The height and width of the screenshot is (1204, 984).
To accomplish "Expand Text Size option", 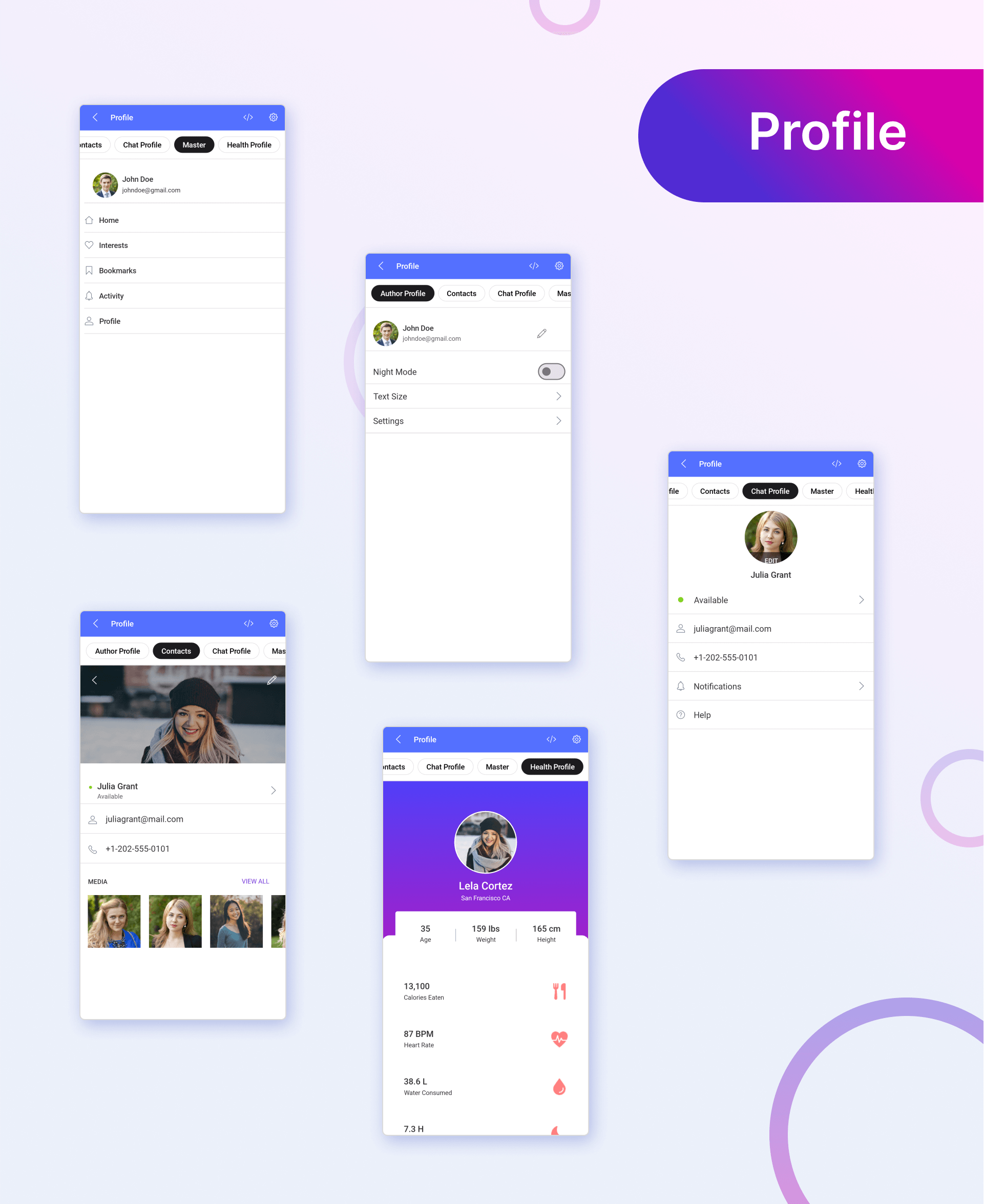I will tap(557, 396).
